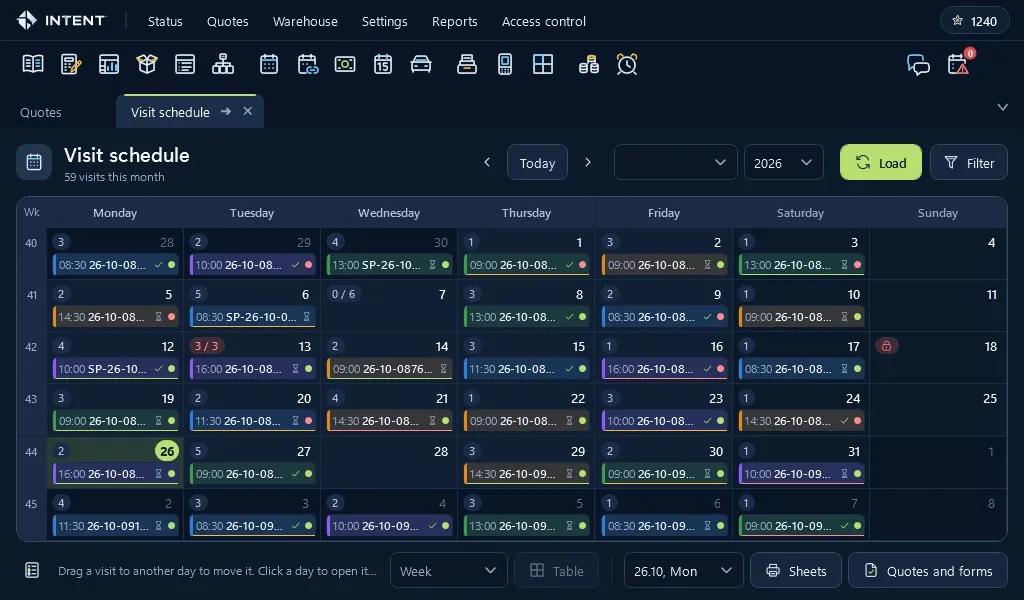The height and width of the screenshot is (600, 1024).
Task: Click the alarm clock toolbar icon
Action: click(627, 64)
